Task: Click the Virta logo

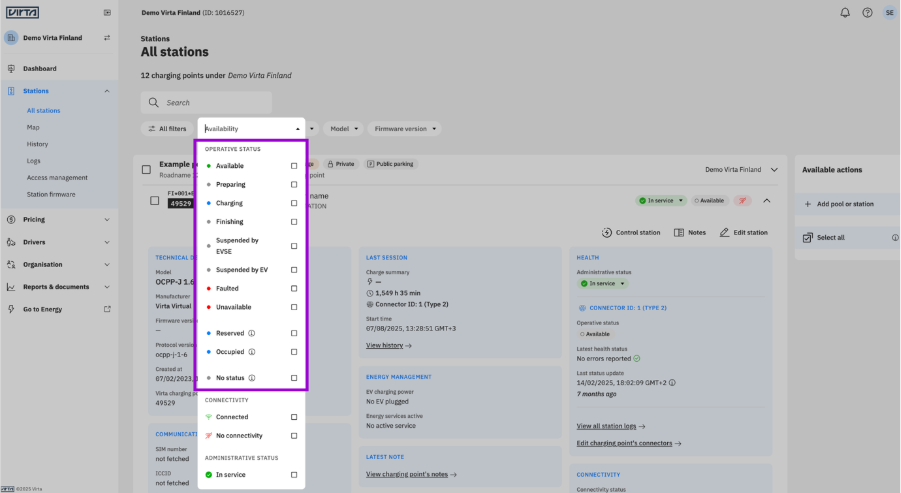Action: pyautogui.click(x=22, y=12)
